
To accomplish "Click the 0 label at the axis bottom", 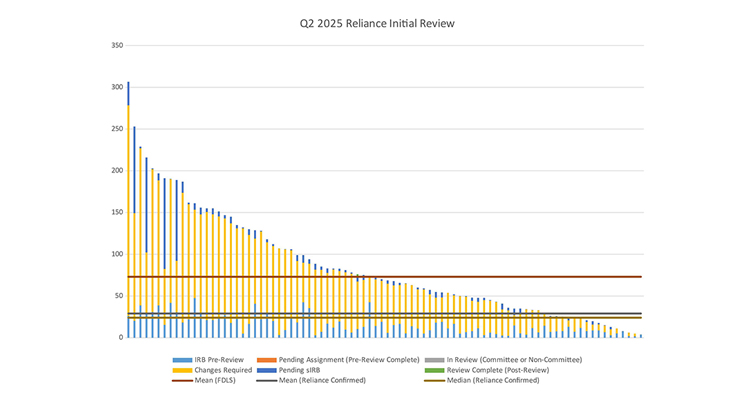I will click(x=120, y=338).
